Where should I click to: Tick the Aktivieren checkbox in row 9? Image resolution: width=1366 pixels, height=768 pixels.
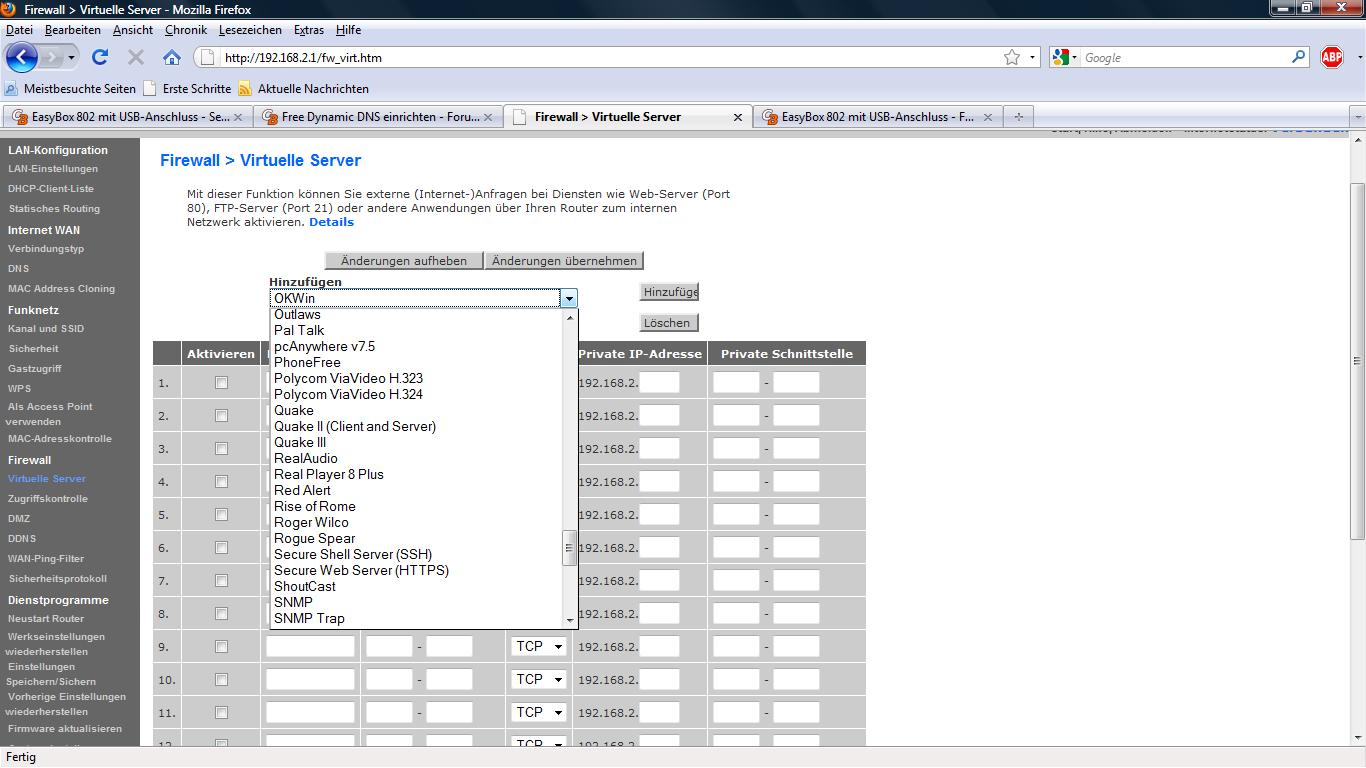click(x=221, y=647)
